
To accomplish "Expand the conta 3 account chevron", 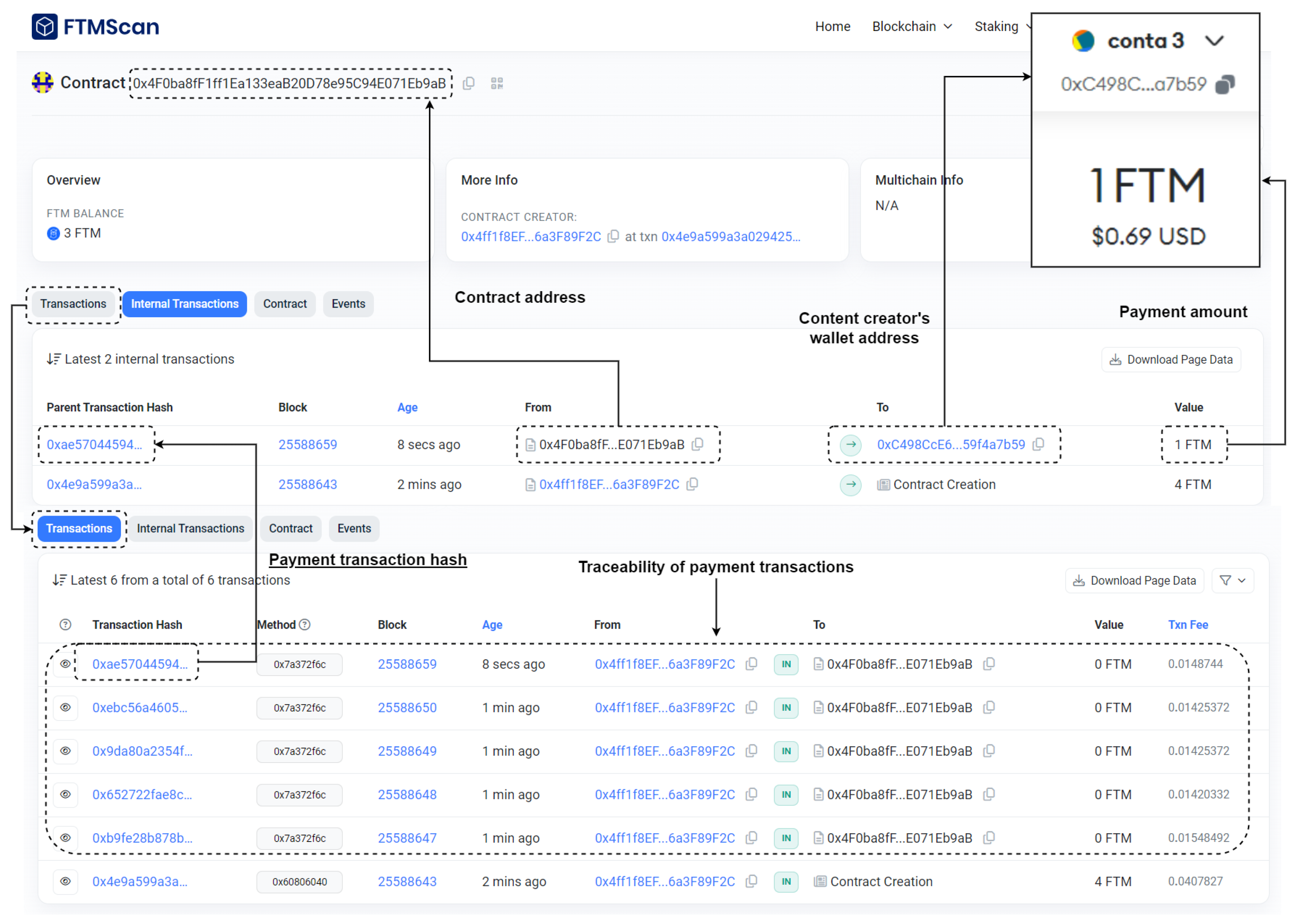I will [1214, 41].
